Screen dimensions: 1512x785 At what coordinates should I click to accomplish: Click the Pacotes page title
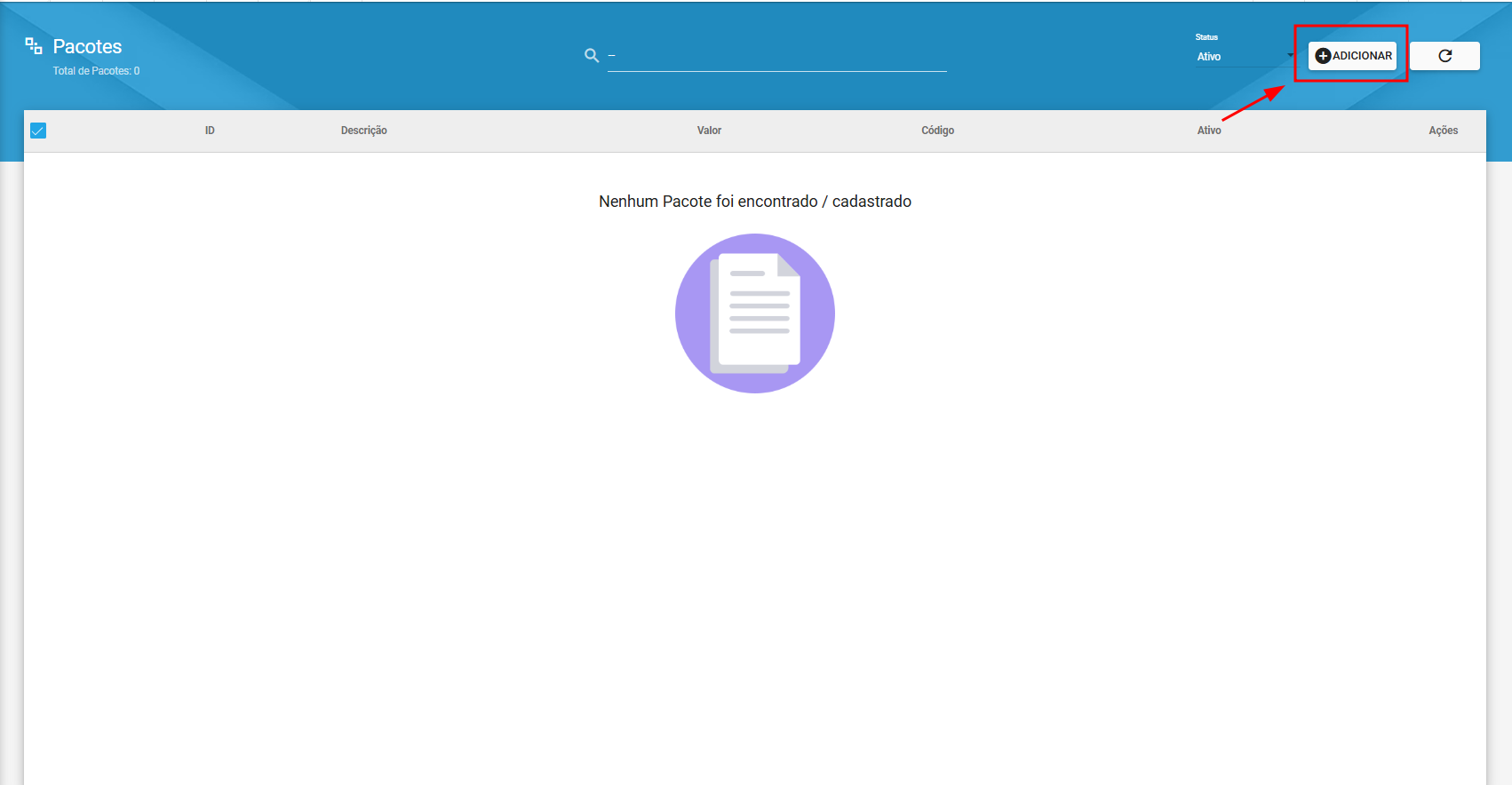[x=87, y=46]
